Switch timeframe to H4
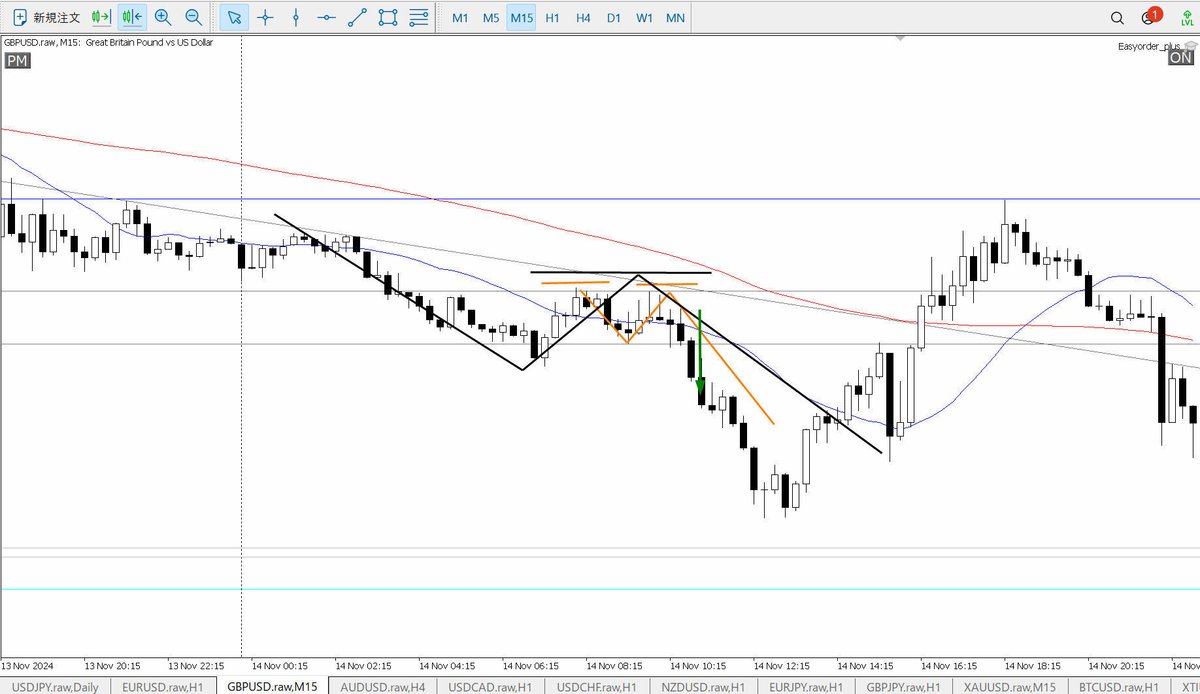The height and width of the screenshot is (694, 1200). [x=583, y=18]
